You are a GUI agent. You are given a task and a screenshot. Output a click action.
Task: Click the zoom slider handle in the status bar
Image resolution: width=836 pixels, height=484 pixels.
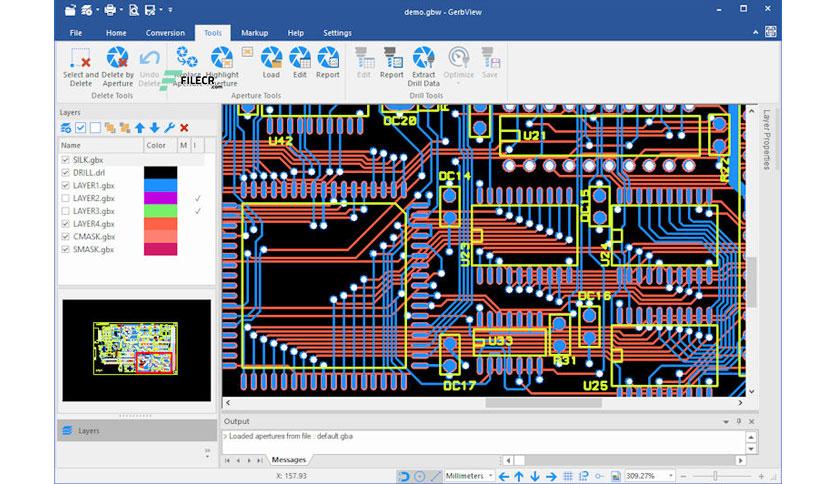pos(715,476)
